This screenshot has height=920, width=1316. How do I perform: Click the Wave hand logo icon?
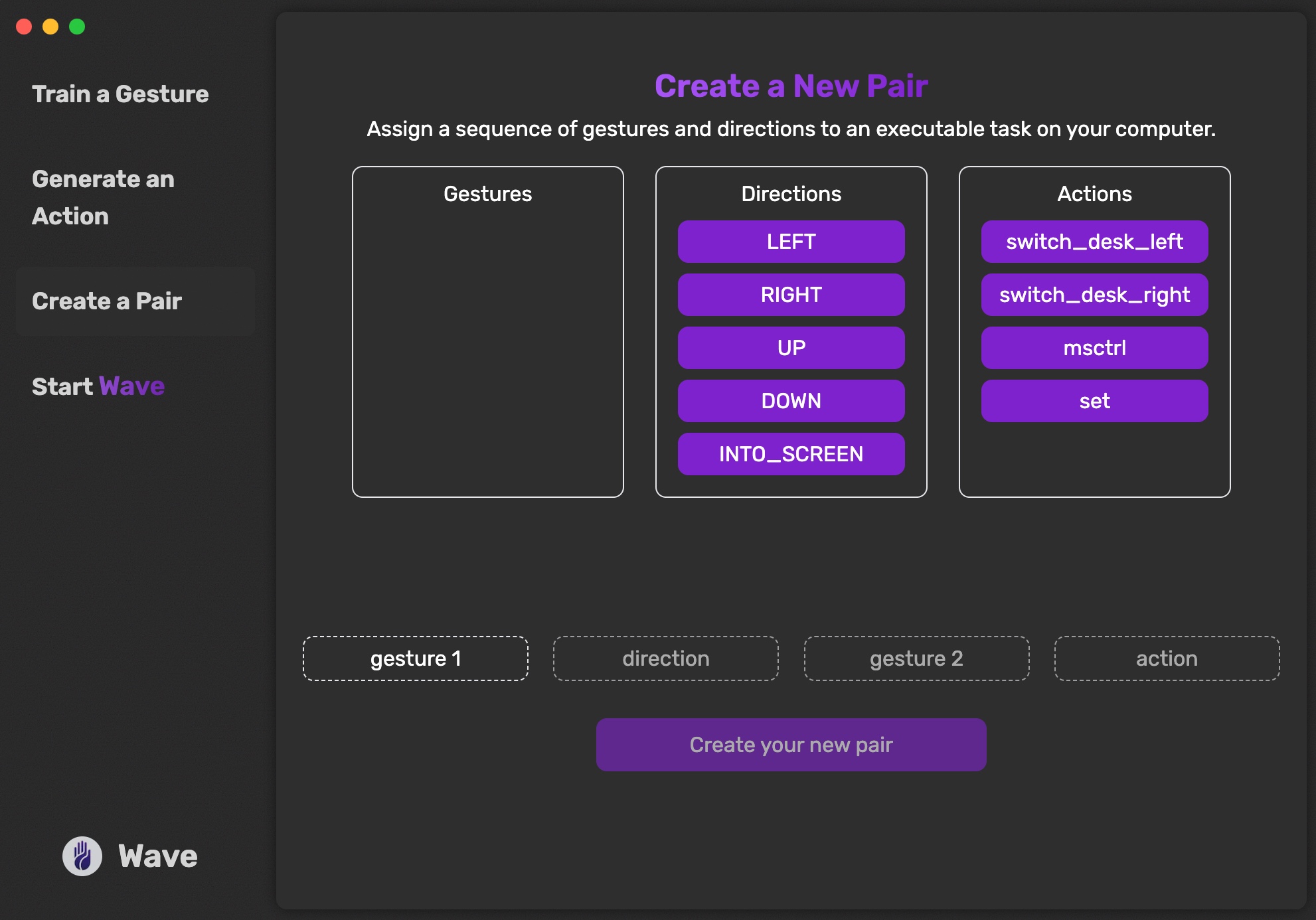(82, 856)
